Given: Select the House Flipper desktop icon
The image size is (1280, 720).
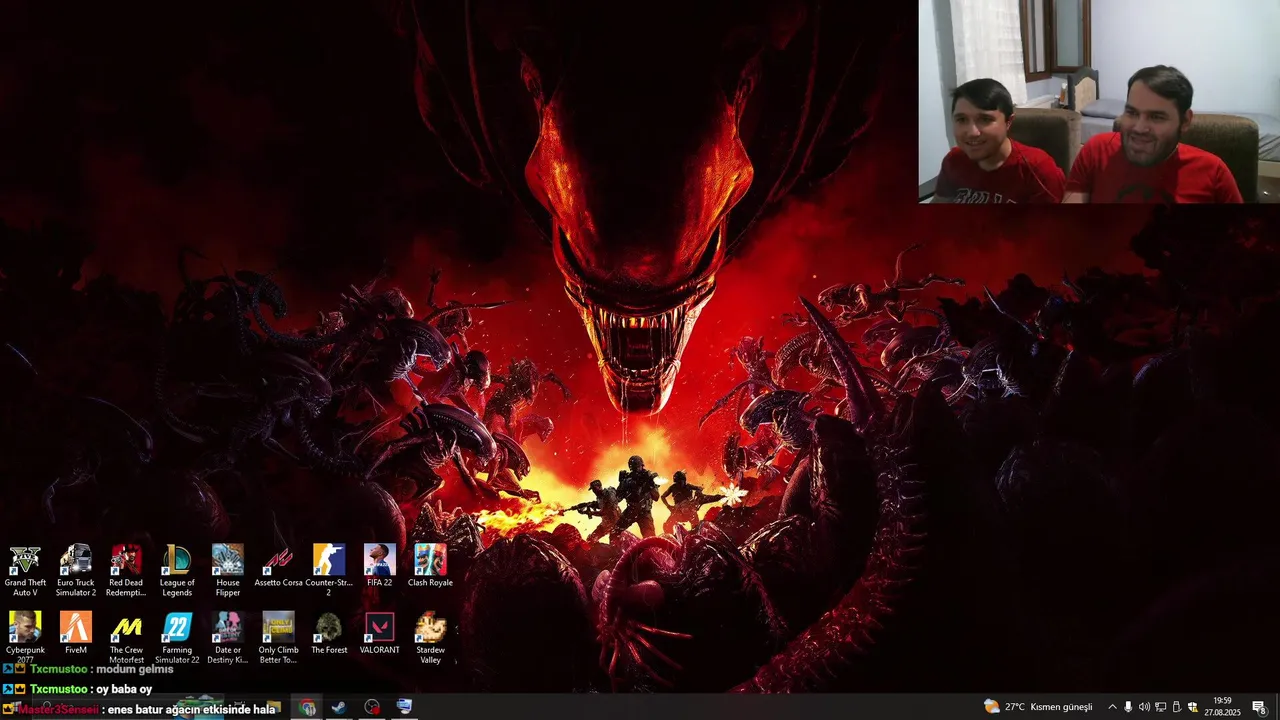Looking at the screenshot, I should (x=228, y=571).
